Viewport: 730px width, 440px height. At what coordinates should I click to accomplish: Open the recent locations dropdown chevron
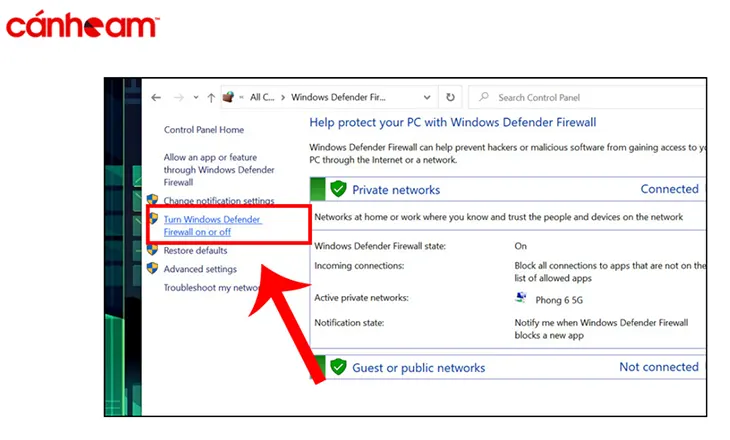(x=196, y=97)
